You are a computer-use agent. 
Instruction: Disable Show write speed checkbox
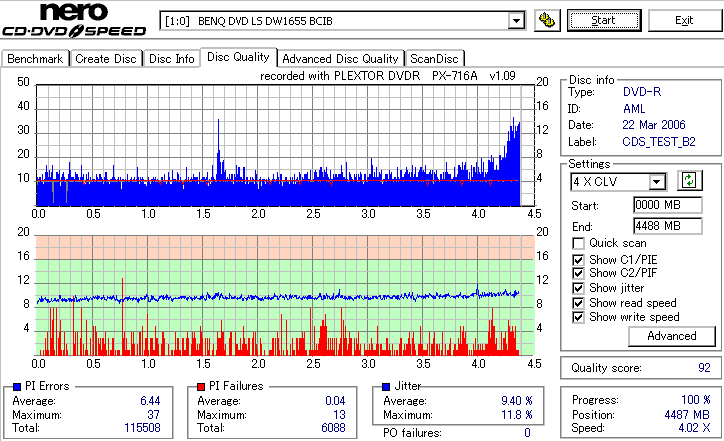coord(578,317)
